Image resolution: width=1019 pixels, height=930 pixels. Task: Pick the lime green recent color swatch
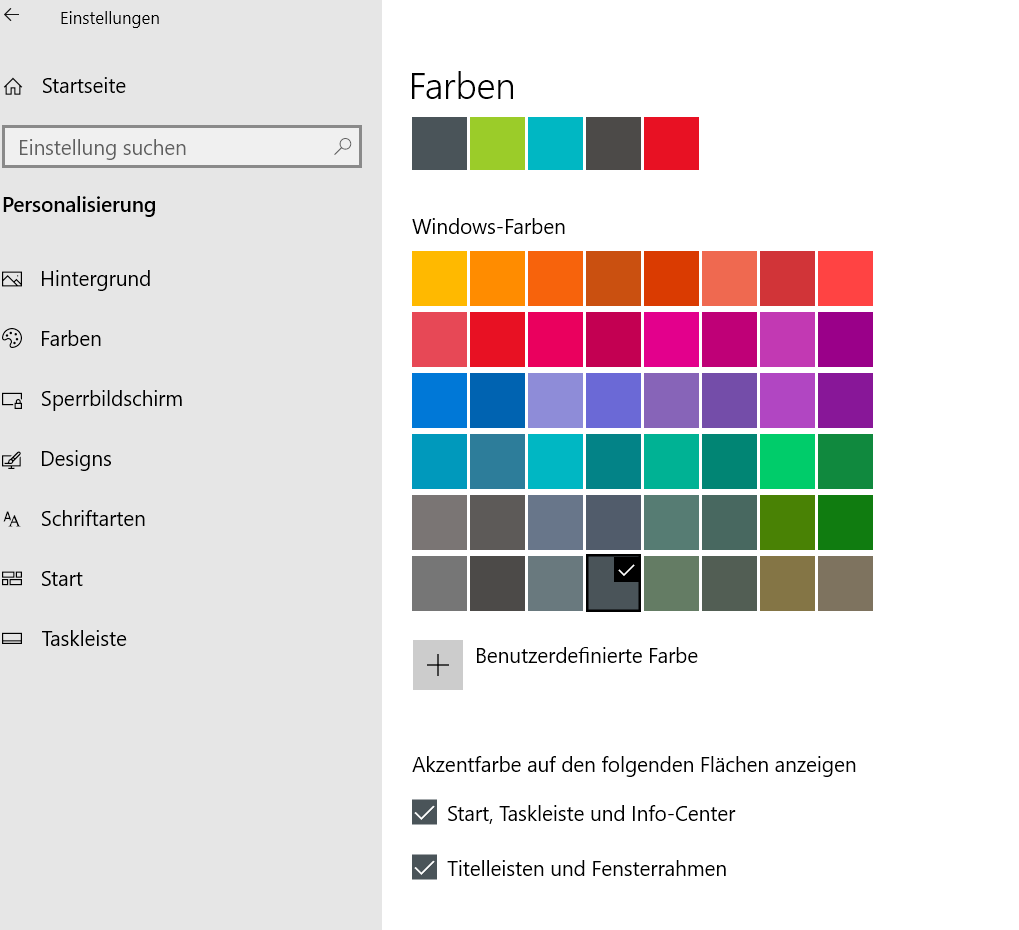pyautogui.click(x=497, y=143)
